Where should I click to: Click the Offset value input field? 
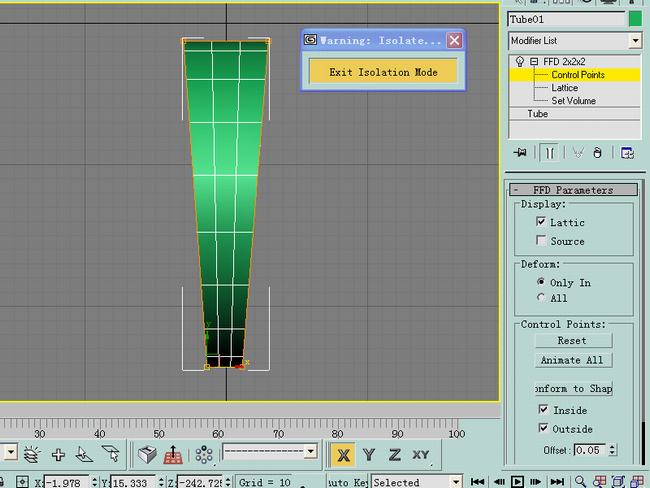[x=589, y=450]
